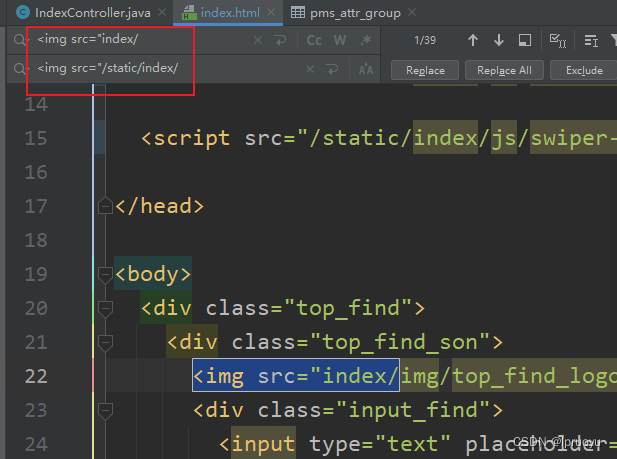Switch to the IndexController.java tab
Screen dimensions: 617x459
pyautogui.click(x=92, y=13)
